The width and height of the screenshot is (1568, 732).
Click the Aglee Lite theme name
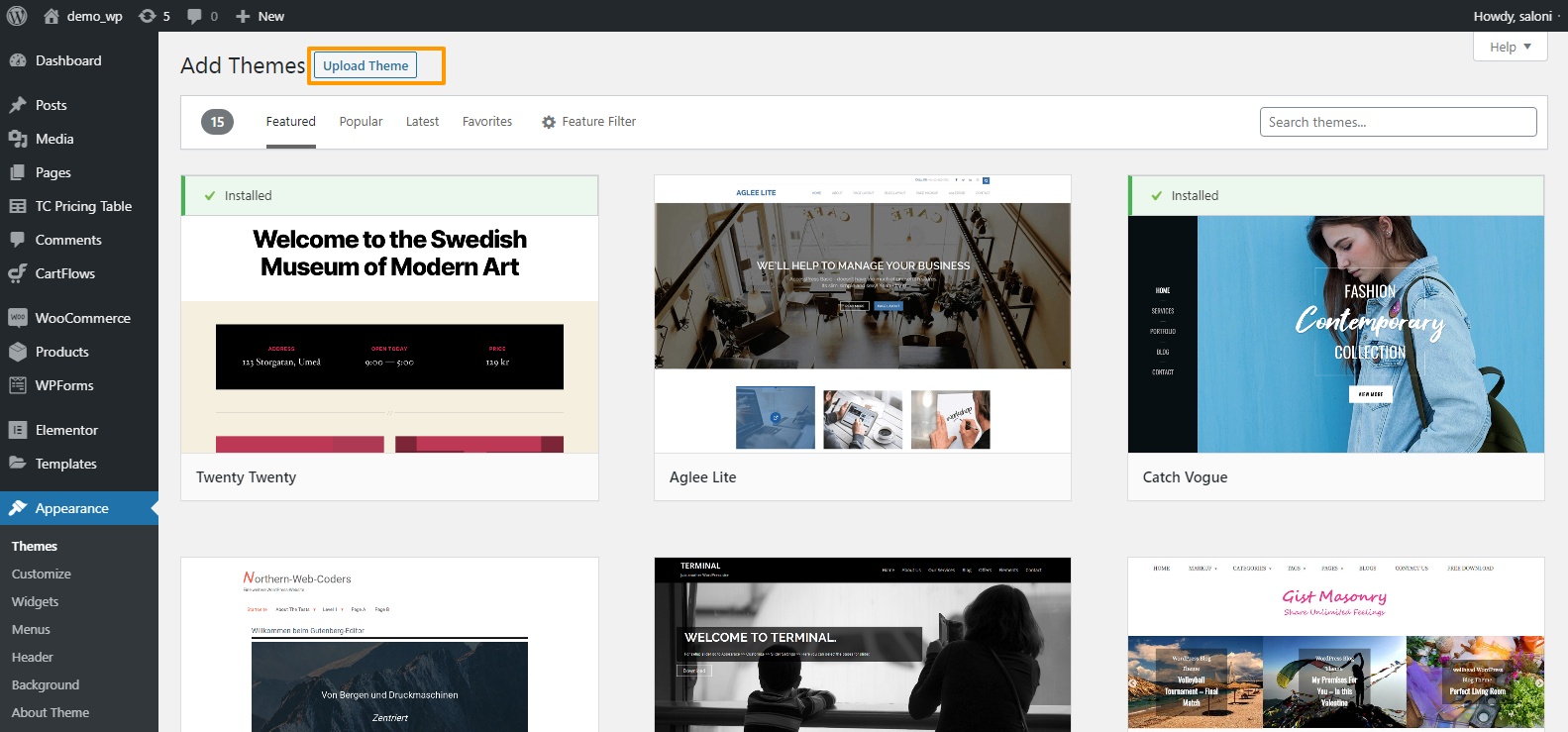tap(703, 477)
